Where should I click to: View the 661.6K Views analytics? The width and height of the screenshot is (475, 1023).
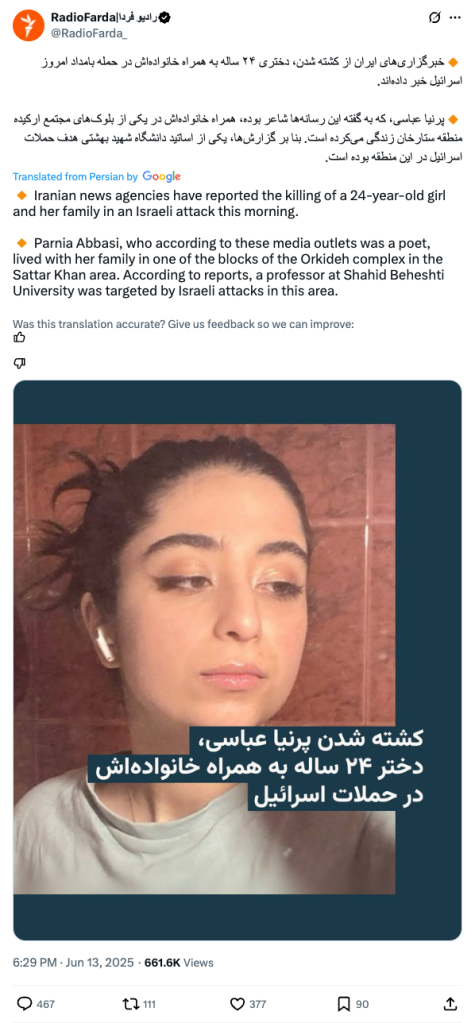click(x=179, y=962)
